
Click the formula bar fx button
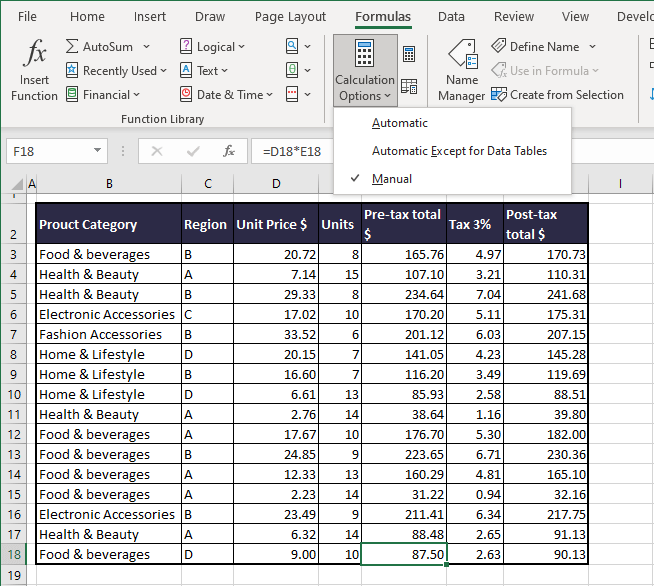point(229,151)
